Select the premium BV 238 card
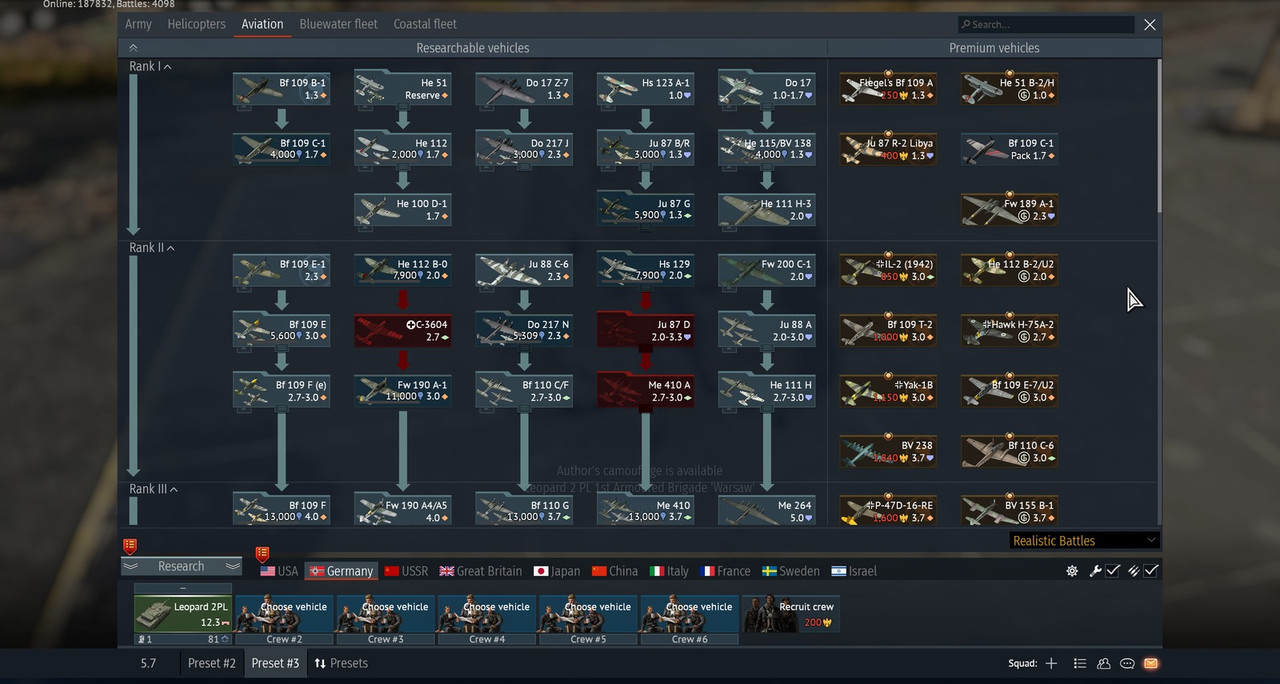This screenshot has height=684, width=1280. (x=888, y=452)
